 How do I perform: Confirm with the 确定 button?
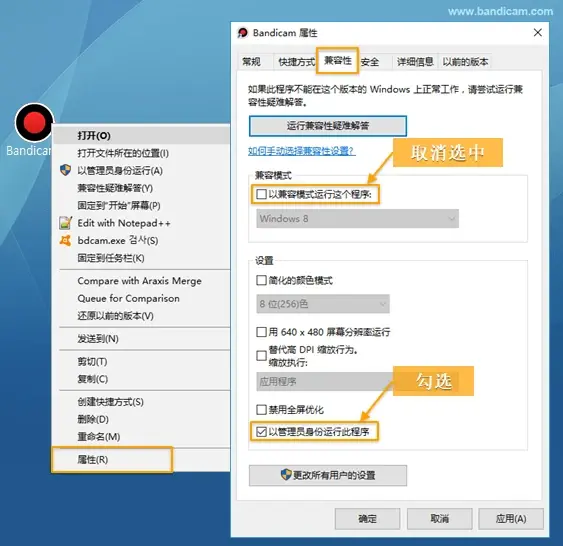[x=367, y=518]
